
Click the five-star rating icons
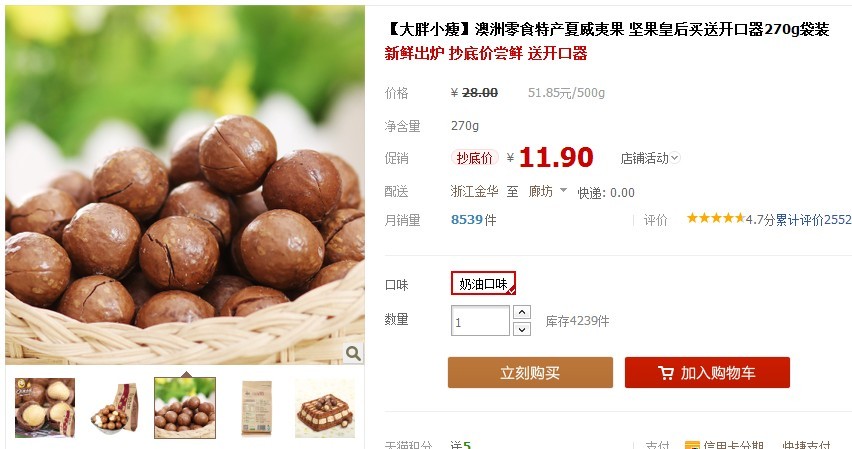click(716, 219)
